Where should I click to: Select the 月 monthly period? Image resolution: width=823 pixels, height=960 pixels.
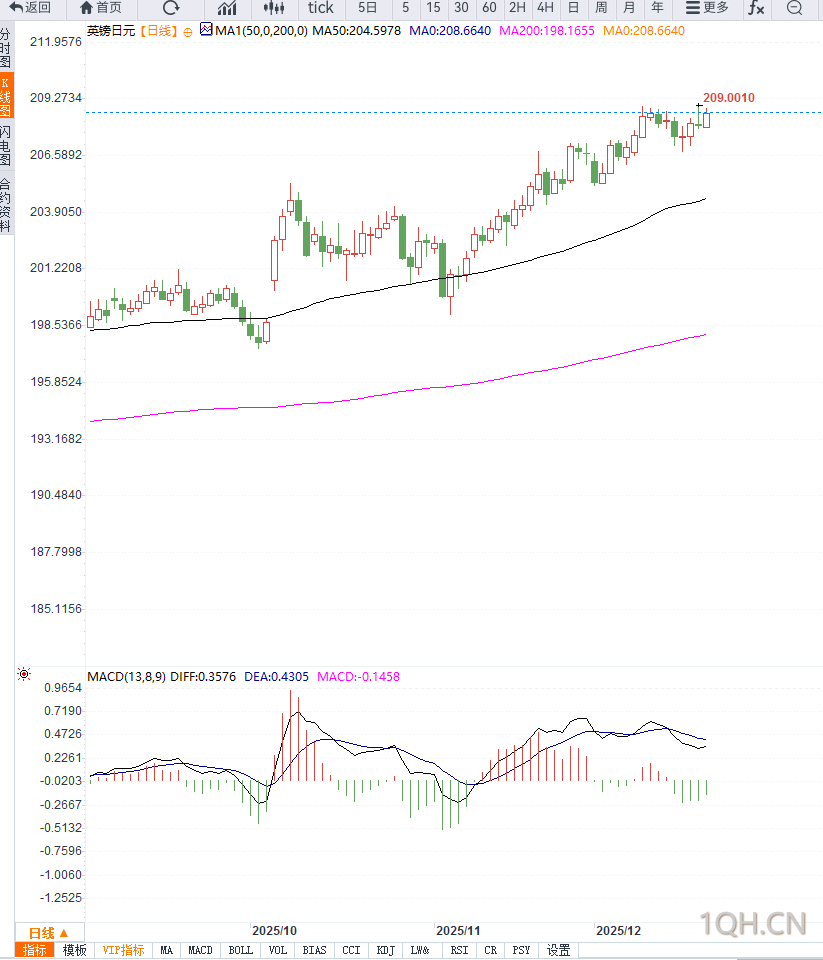(629, 8)
